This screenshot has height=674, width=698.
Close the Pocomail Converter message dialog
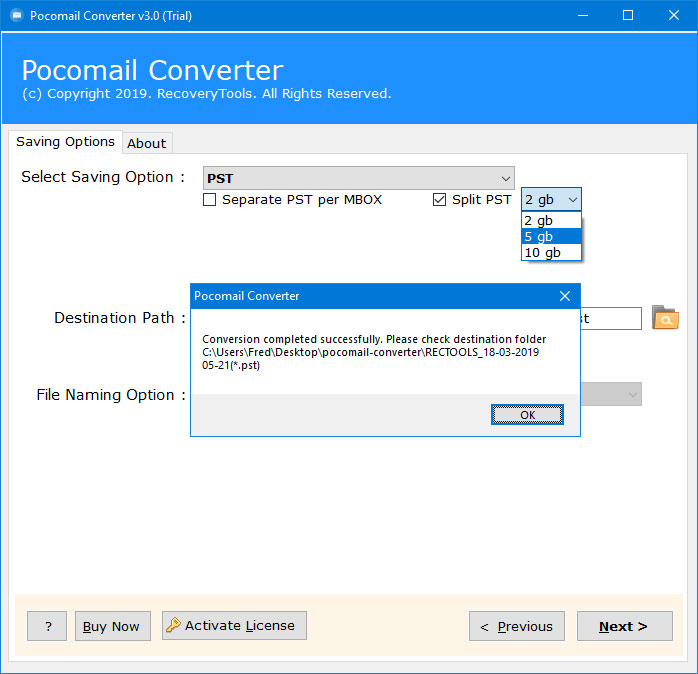(565, 296)
